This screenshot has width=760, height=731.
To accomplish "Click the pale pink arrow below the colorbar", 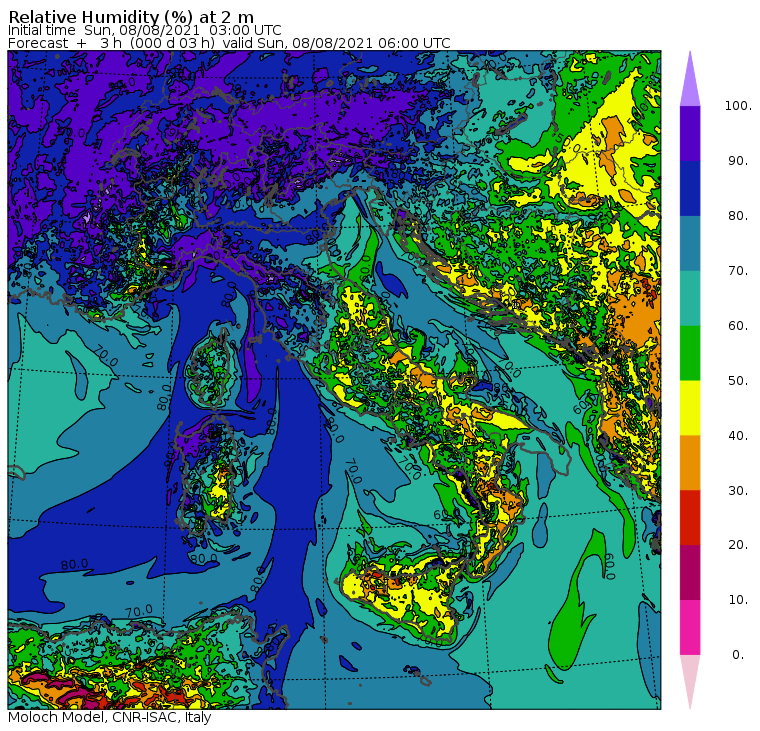I will tap(690, 679).
